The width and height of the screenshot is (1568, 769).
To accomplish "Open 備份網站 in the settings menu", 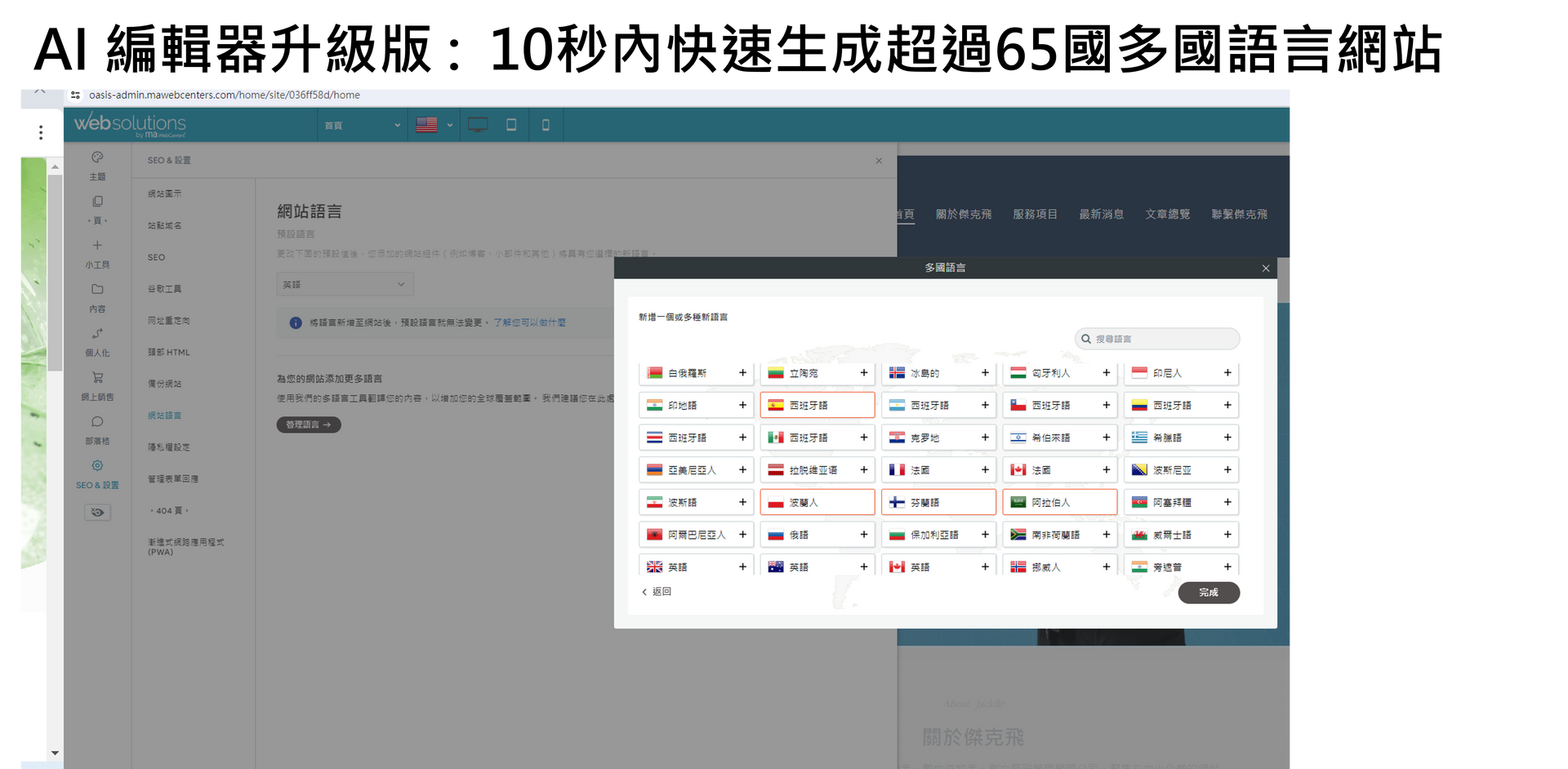I will pyautogui.click(x=165, y=384).
